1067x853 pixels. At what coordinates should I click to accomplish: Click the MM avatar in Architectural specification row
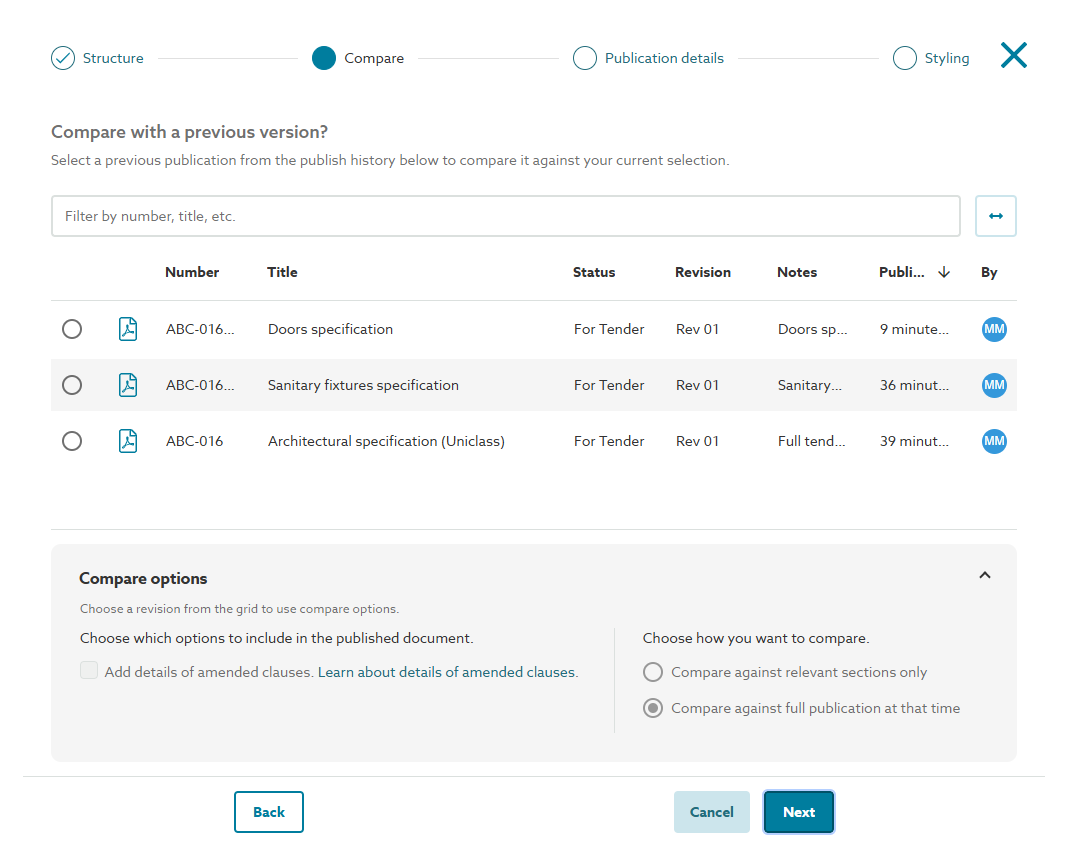(x=994, y=441)
